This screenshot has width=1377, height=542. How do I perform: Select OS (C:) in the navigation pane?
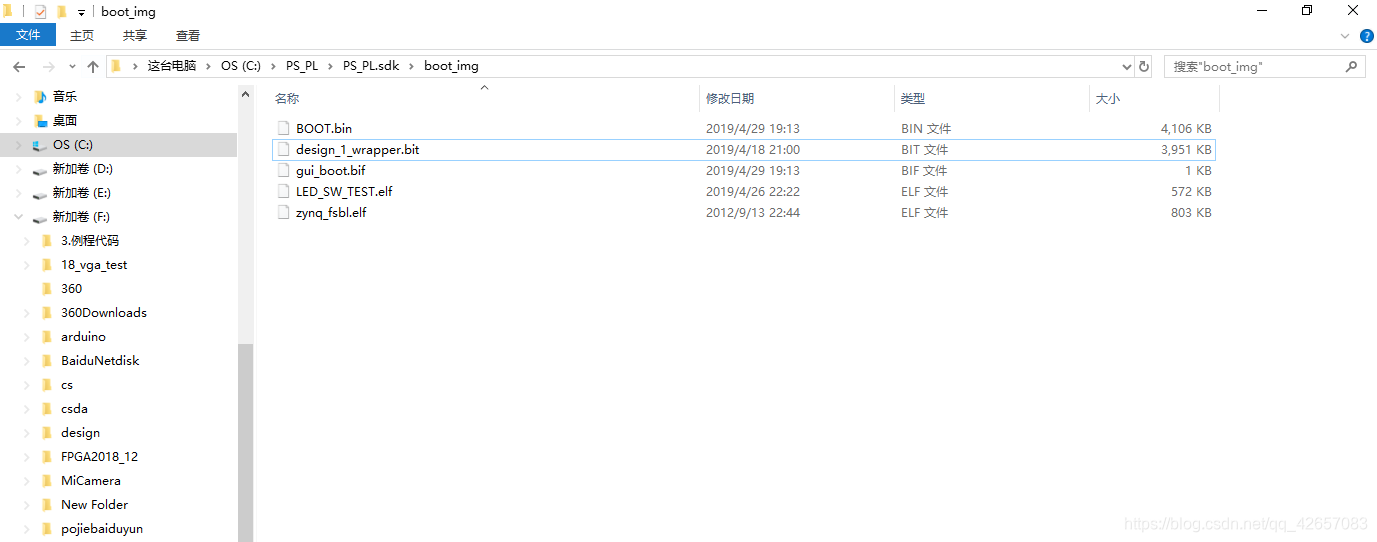[x=72, y=145]
